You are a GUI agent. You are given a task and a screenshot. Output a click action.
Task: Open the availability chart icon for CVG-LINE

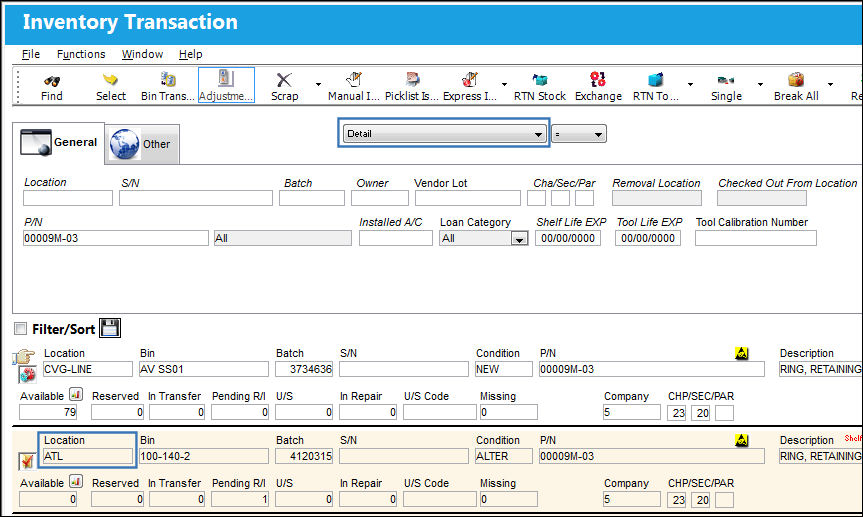tap(76, 394)
